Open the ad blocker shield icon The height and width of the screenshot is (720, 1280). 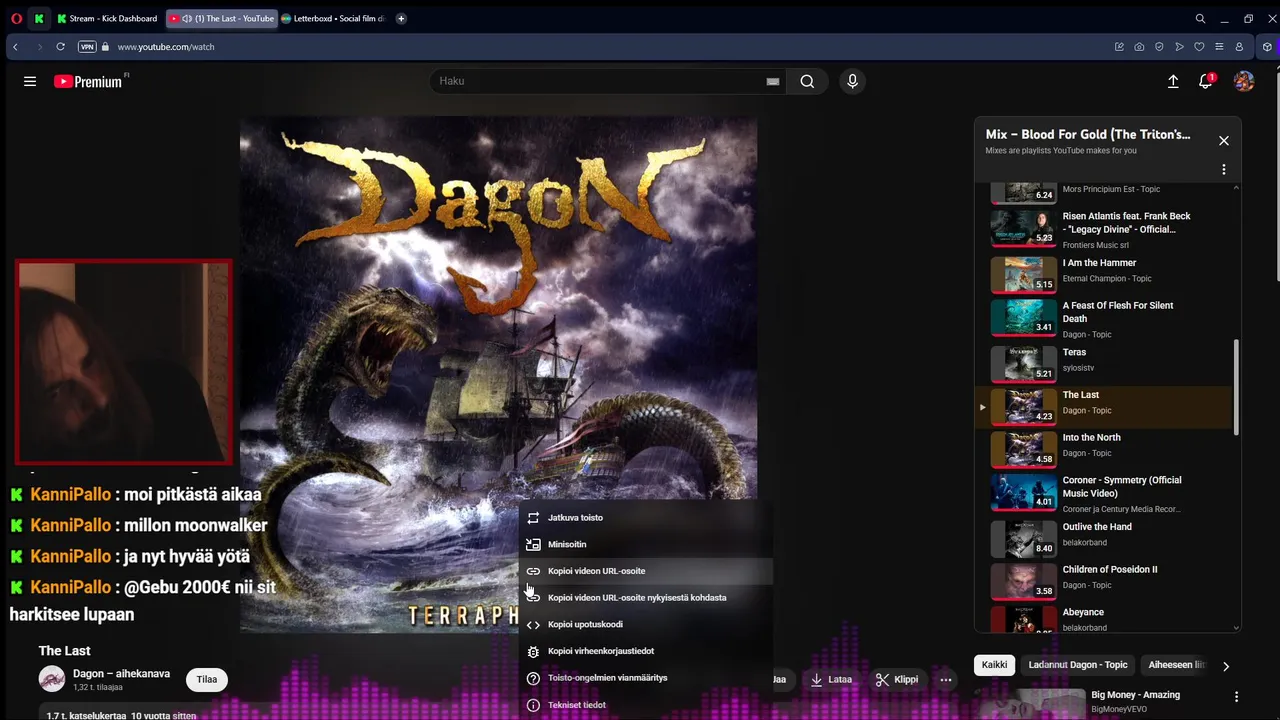(x=1159, y=47)
